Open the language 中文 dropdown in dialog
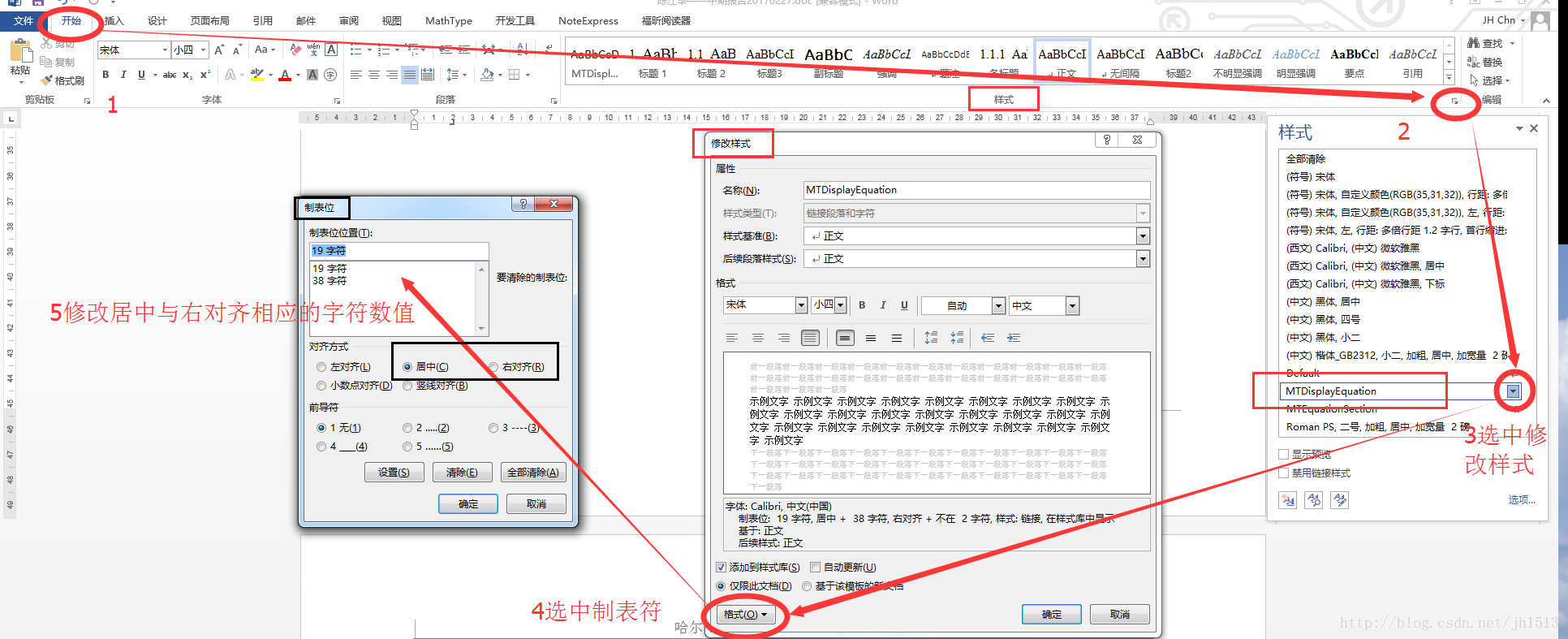The width and height of the screenshot is (1568, 639). tap(1072, 305)
